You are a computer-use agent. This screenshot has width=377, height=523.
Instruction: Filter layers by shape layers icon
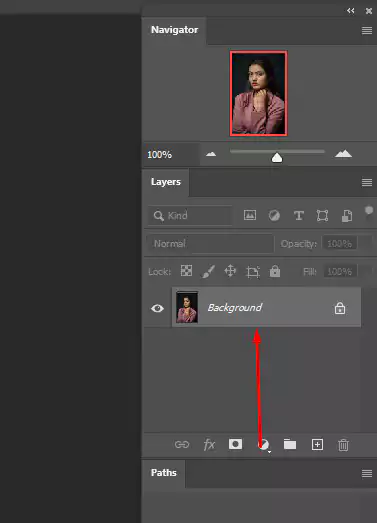322,215
